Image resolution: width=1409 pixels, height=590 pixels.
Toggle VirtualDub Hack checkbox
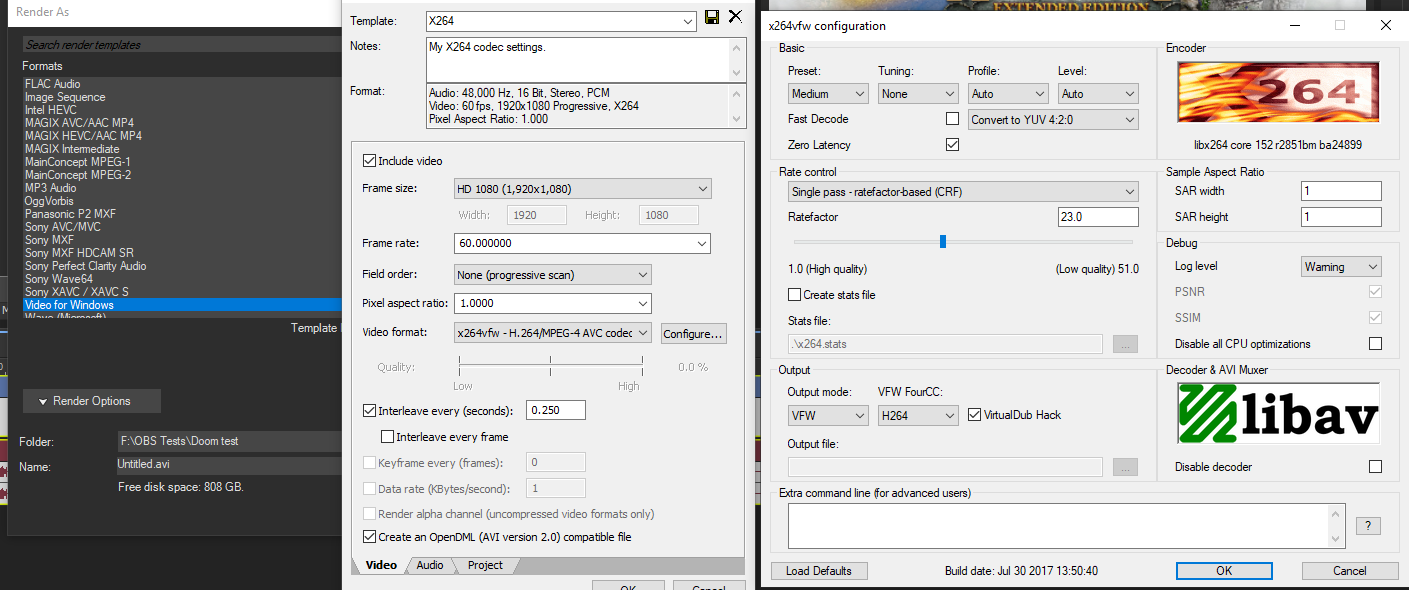click(976, 415)
